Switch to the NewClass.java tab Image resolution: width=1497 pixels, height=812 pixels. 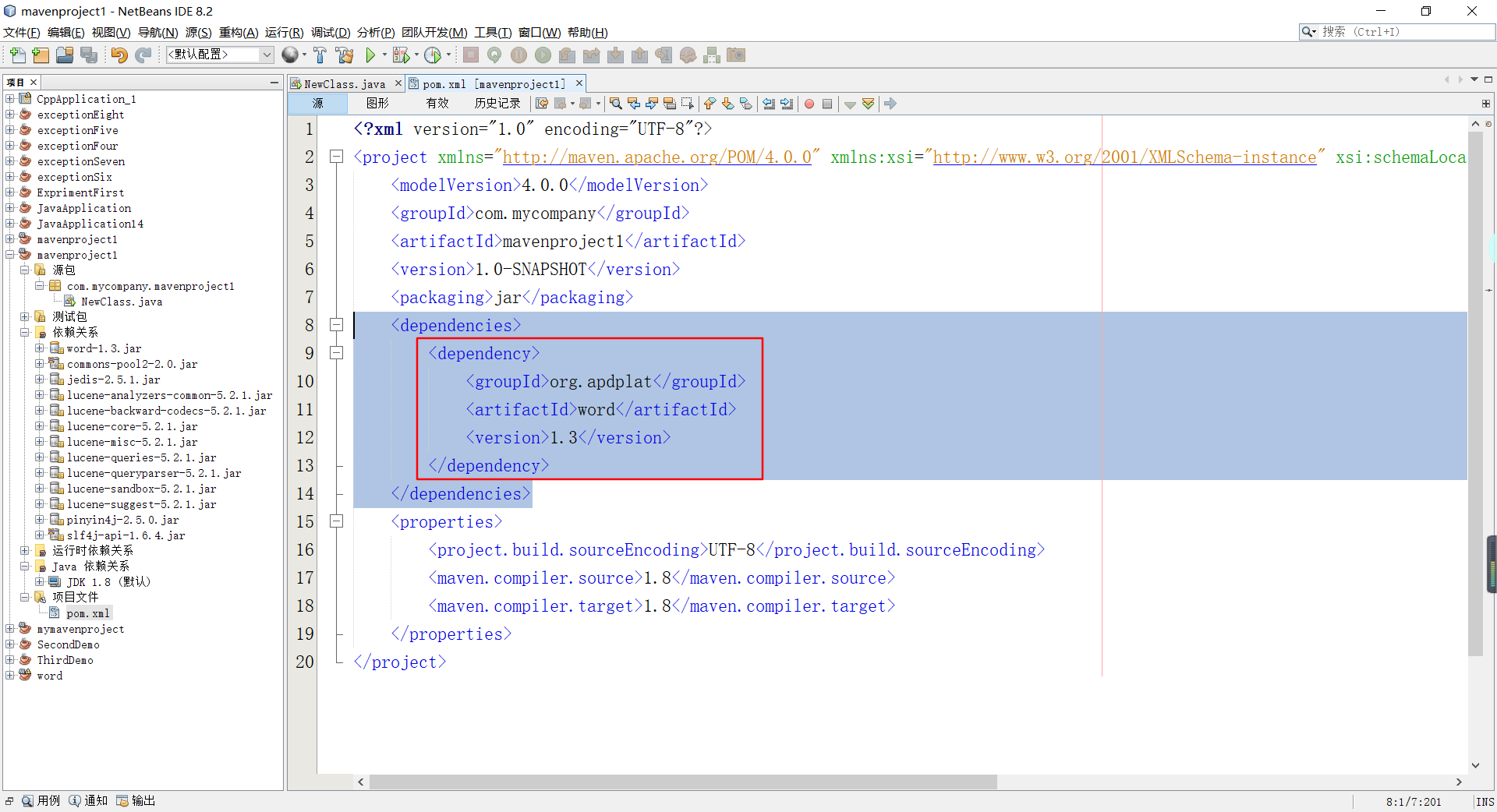tap(344, 83)
